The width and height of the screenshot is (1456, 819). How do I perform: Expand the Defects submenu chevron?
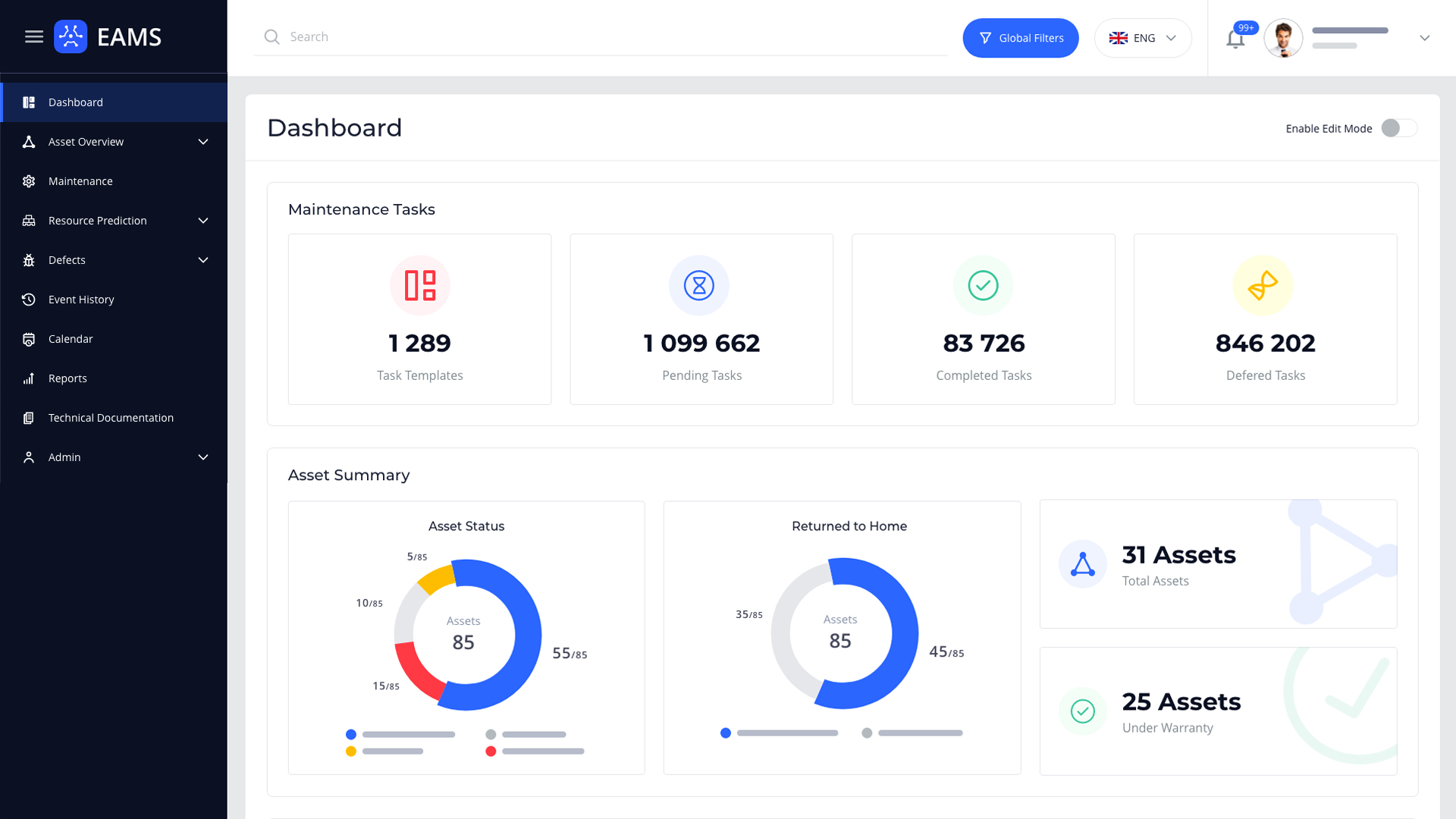pos(203,260)
